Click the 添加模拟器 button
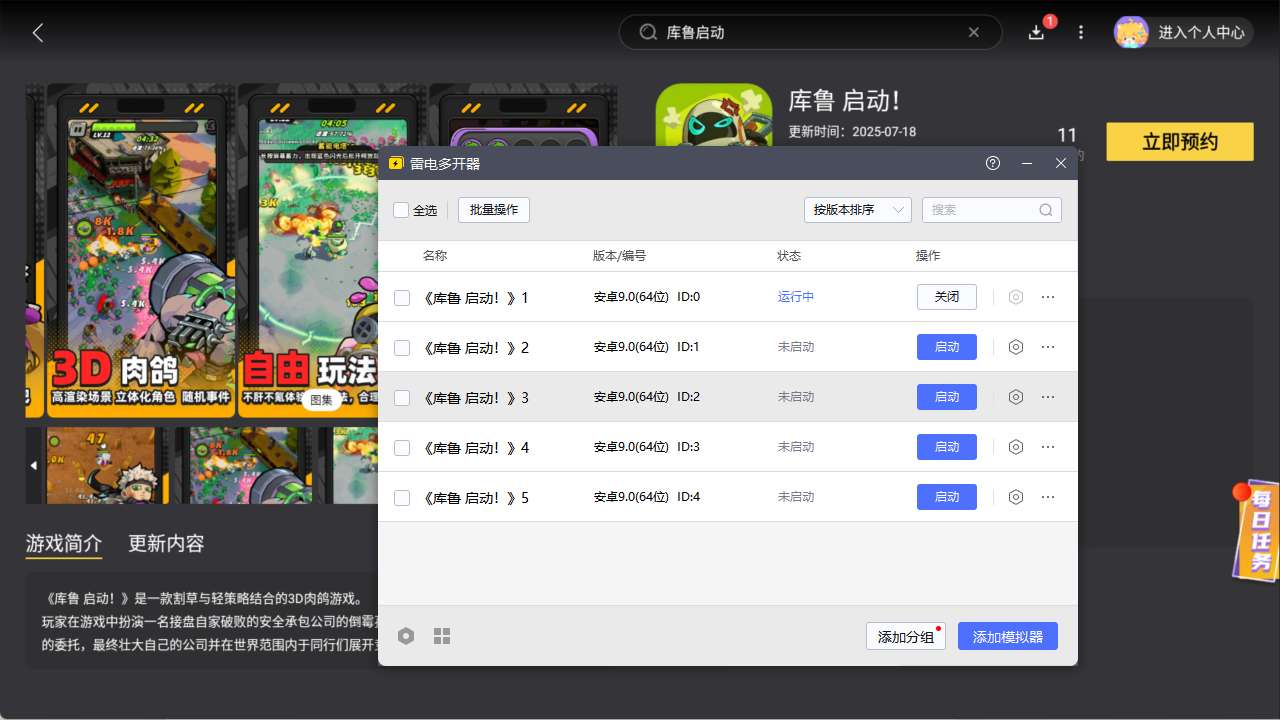Screen dimensions: 1280x720 pos(1008,637)
